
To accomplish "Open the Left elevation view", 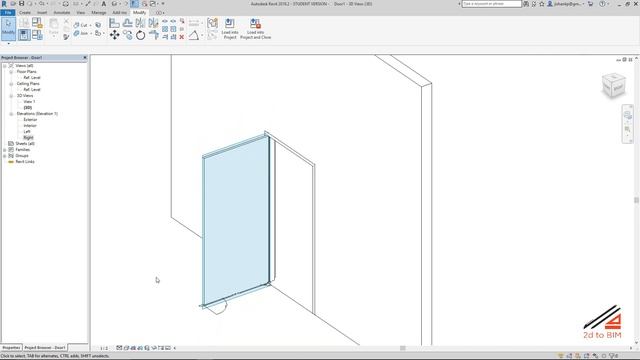I will 27,132.
